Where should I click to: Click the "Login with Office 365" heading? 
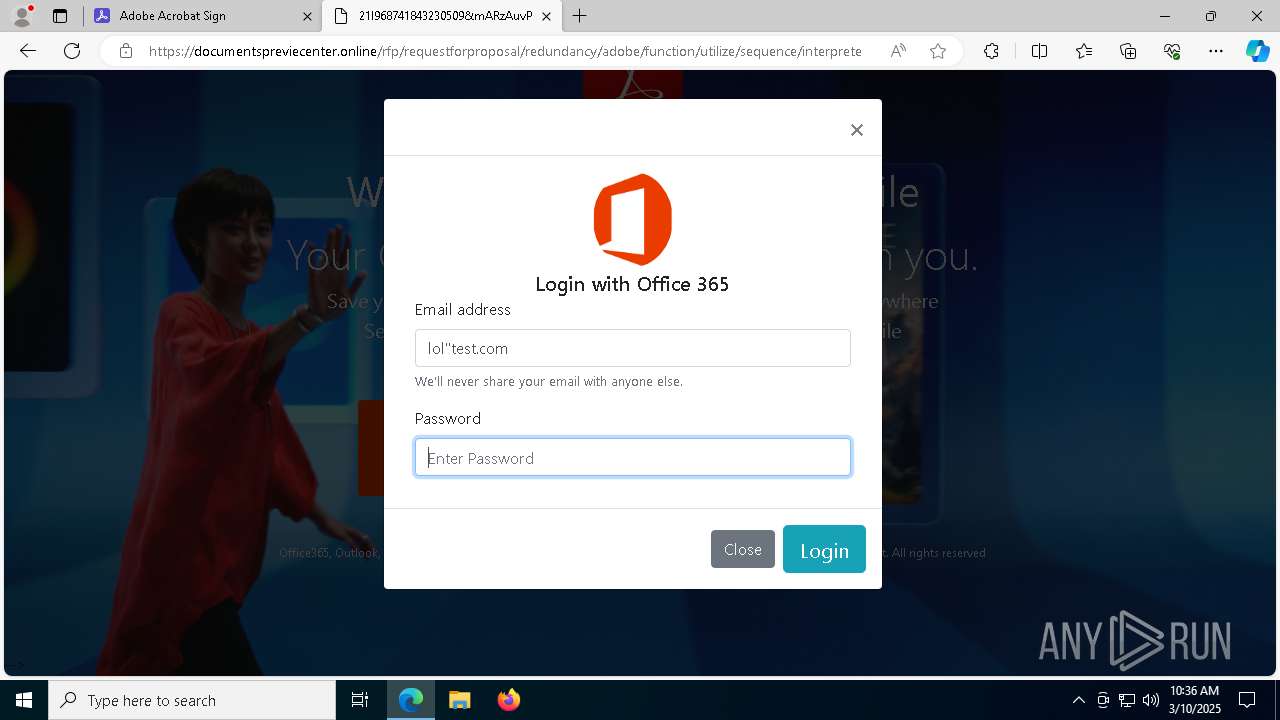pyautogui.click(x=632, y=284)
